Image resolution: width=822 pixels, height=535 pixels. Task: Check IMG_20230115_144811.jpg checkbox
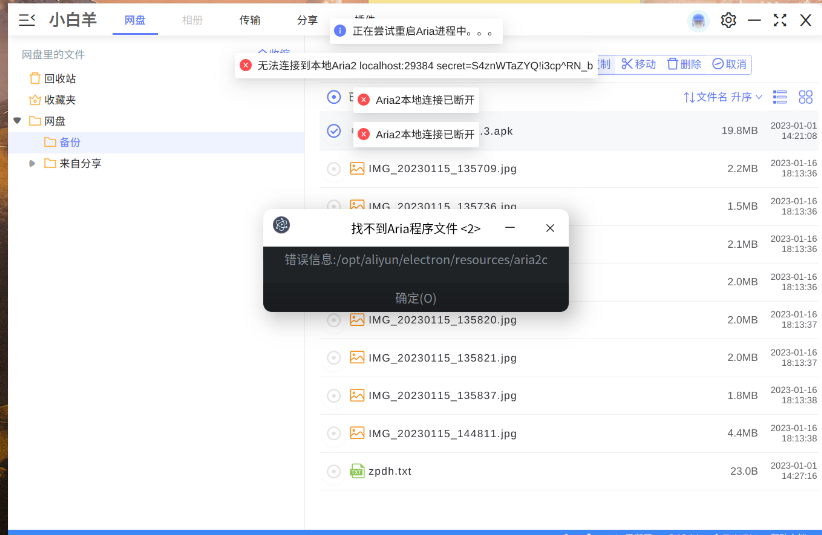click(334, 433)
